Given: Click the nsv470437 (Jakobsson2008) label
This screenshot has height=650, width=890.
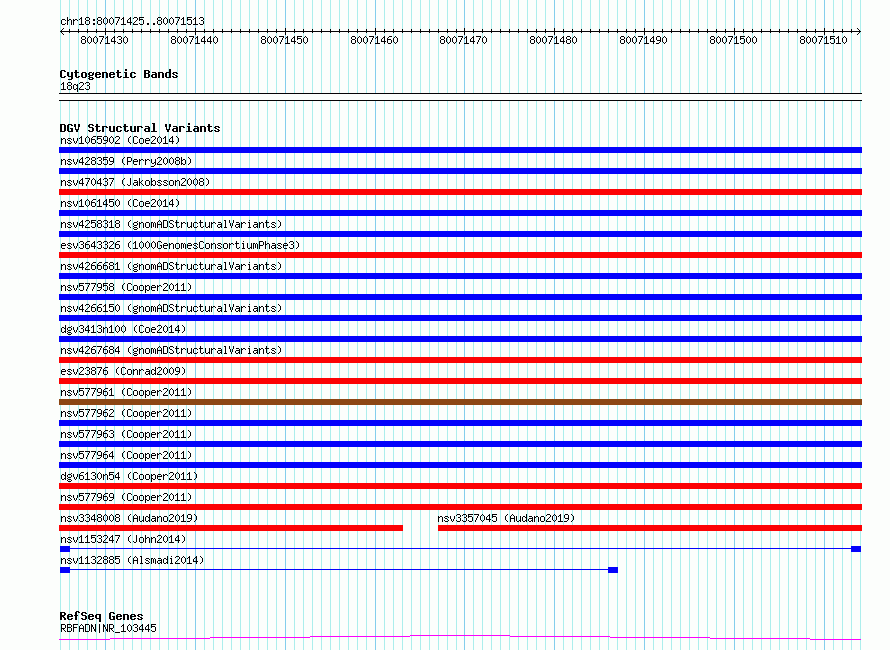Looking at the screenshot, I should (135, 182).
